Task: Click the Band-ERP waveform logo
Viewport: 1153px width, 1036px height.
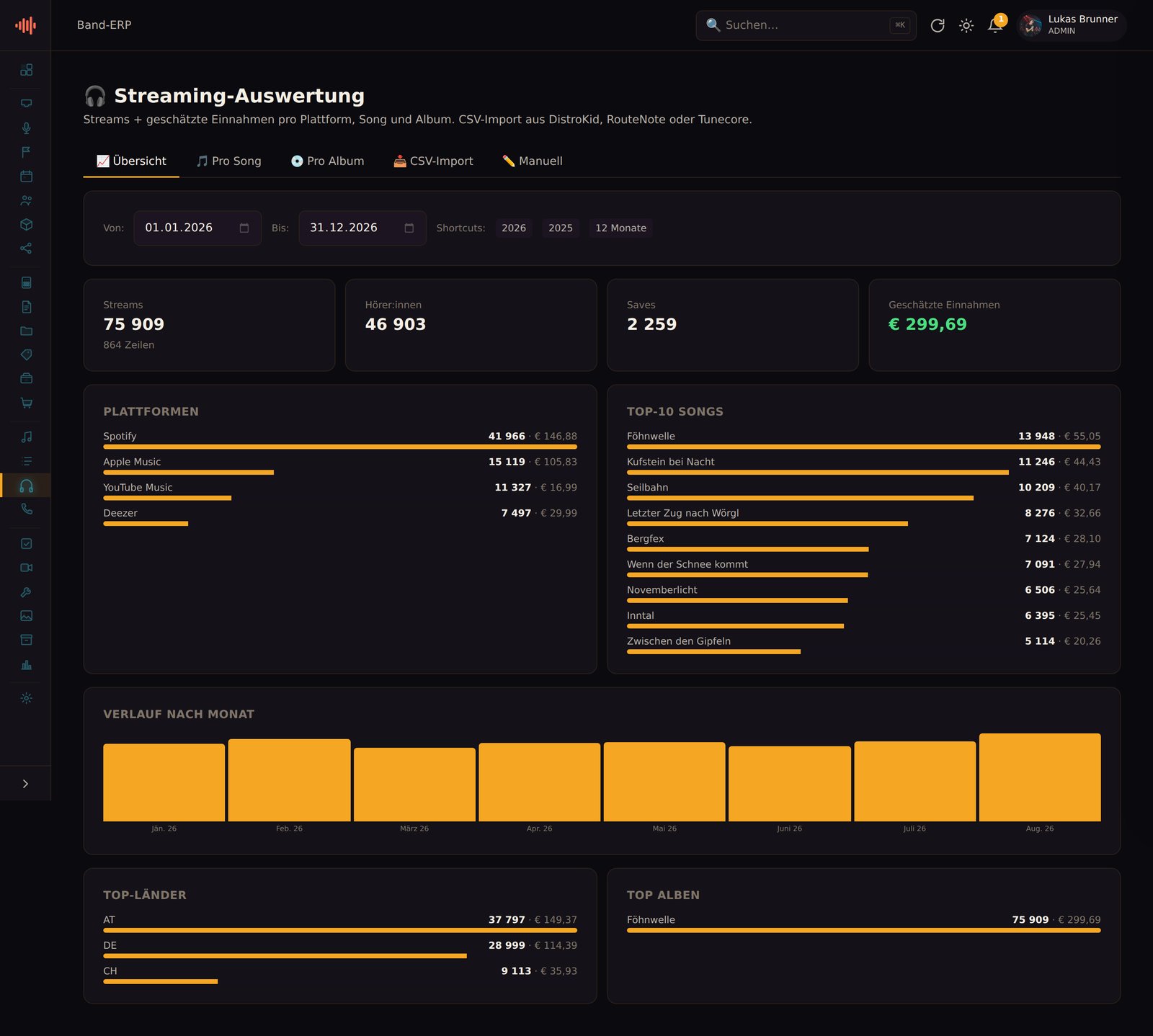Action: point(25,25)
